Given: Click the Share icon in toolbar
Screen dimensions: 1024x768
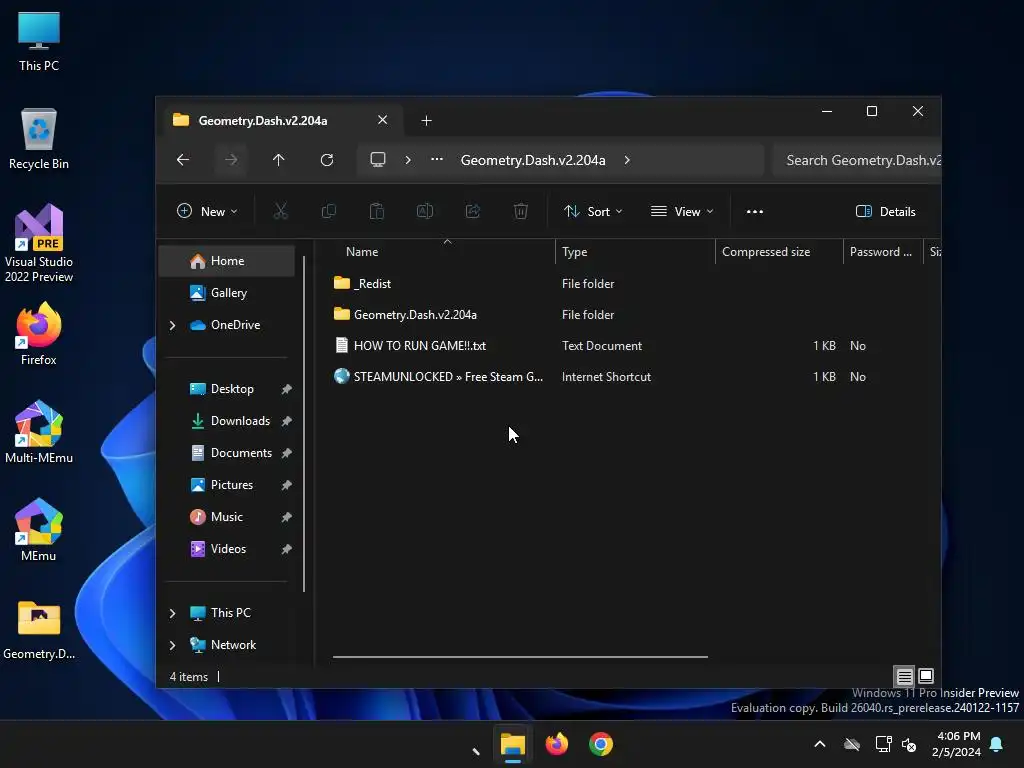Looking at the screenshot, I should [473, 212].
